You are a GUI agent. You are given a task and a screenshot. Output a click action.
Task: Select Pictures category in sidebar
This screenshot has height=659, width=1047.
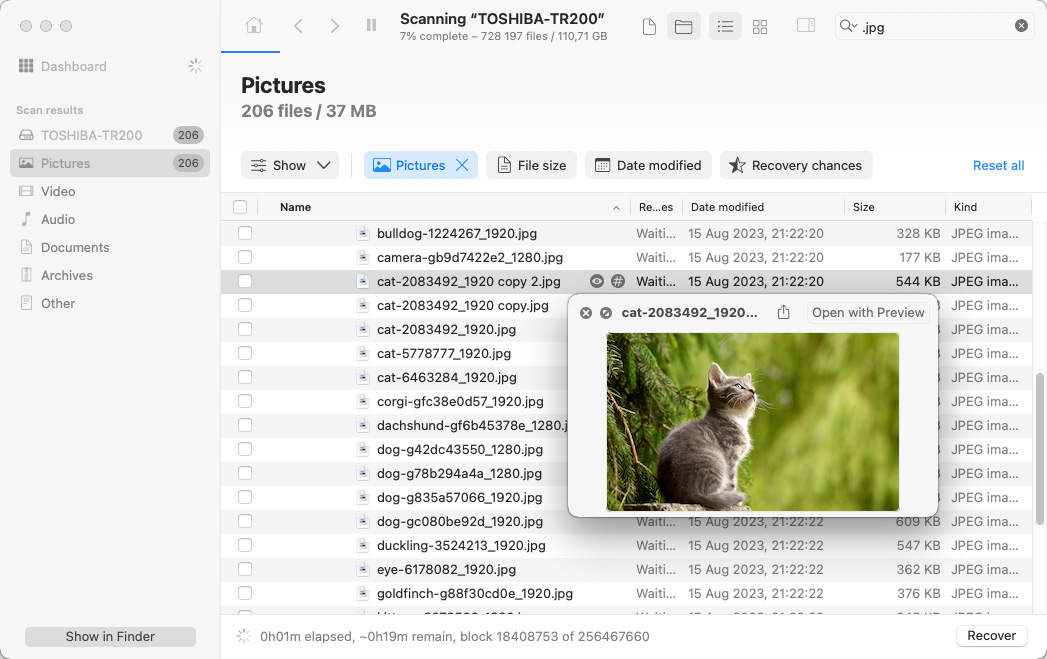click(x=110, y=163)
